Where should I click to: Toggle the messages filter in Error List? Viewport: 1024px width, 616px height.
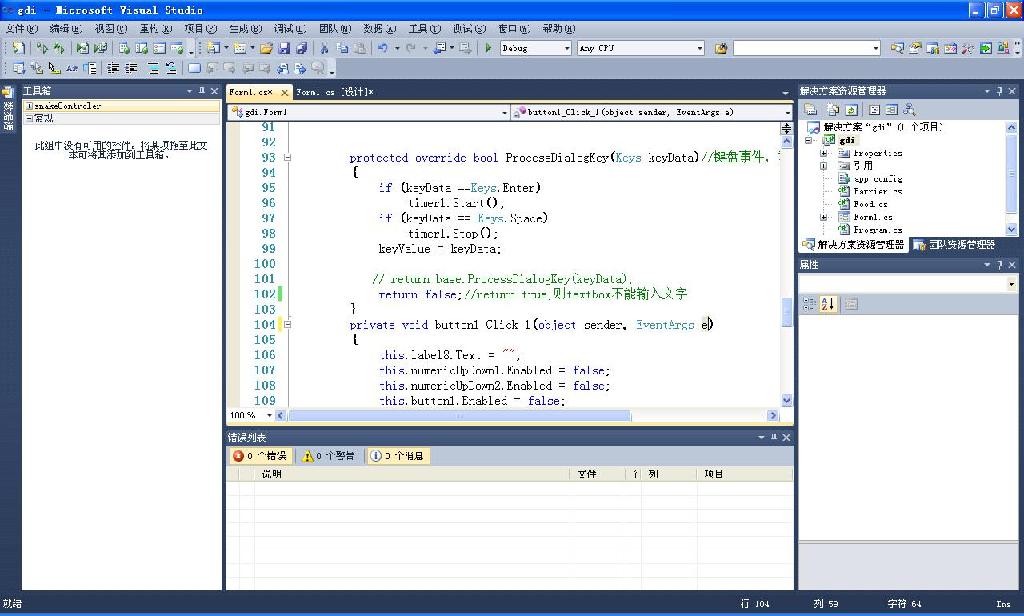click(397, 456)
